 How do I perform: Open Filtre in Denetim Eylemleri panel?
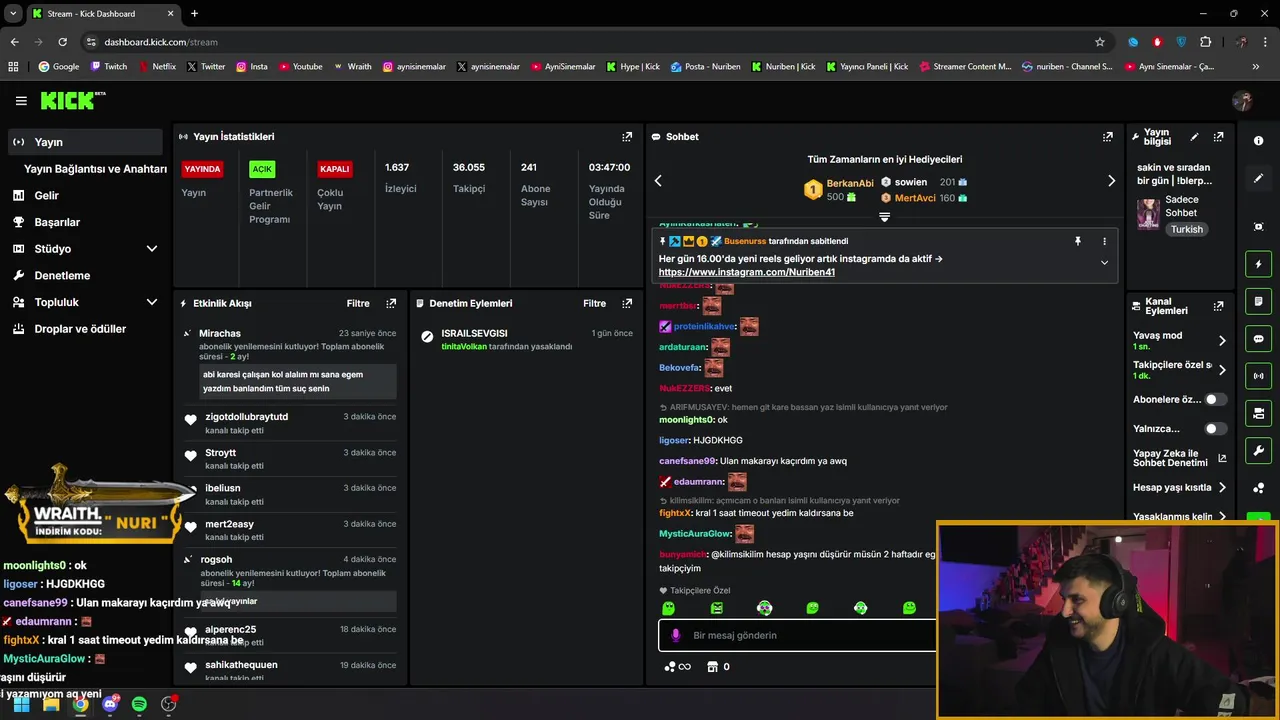point(594,303)
